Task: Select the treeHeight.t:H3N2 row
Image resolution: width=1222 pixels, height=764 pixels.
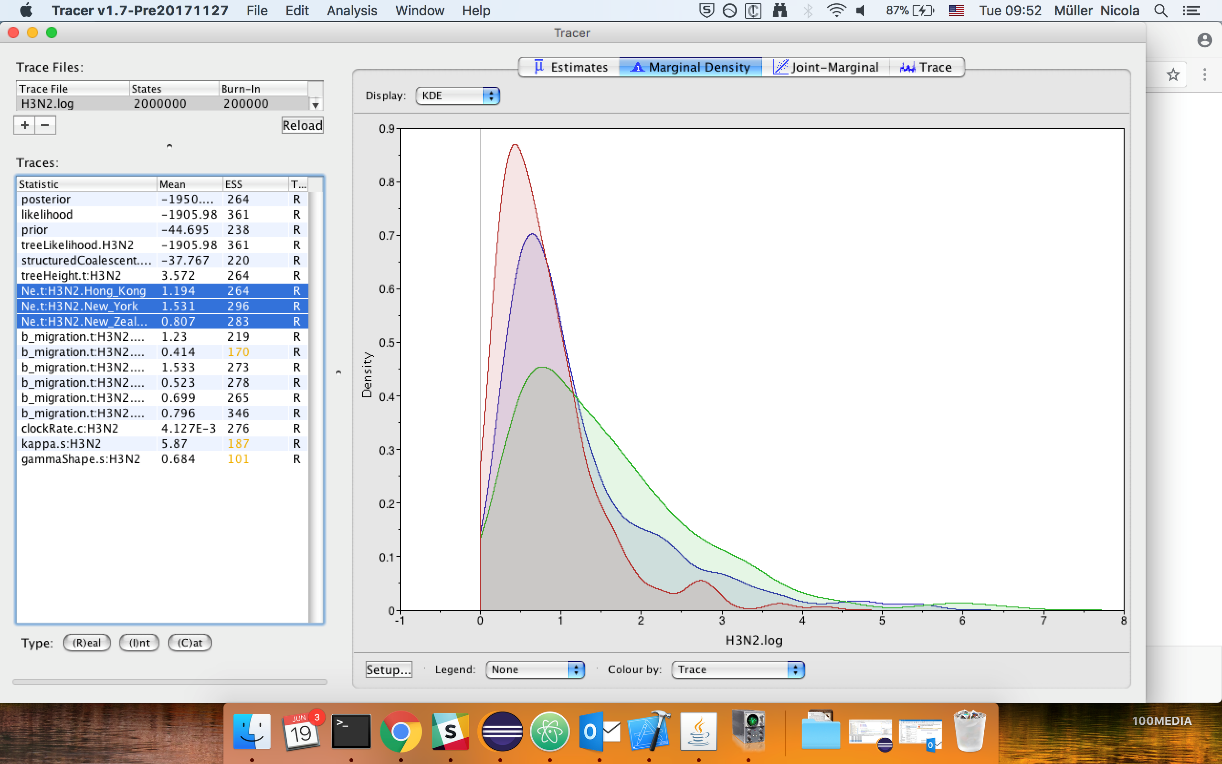Action: [x=163, y=275]
